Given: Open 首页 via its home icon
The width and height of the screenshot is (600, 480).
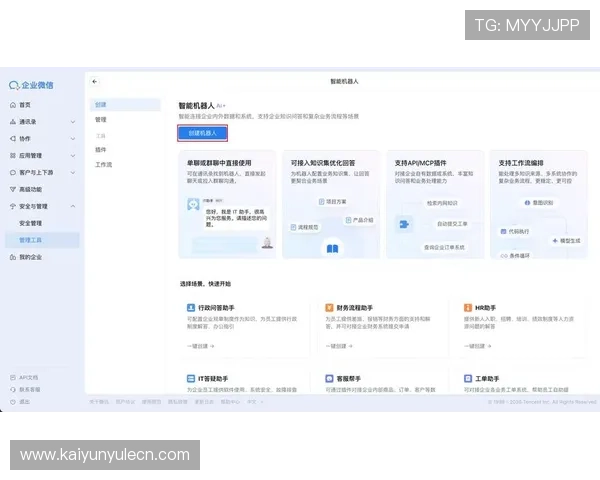Looking at the screenshot, I should coord(13,105).
